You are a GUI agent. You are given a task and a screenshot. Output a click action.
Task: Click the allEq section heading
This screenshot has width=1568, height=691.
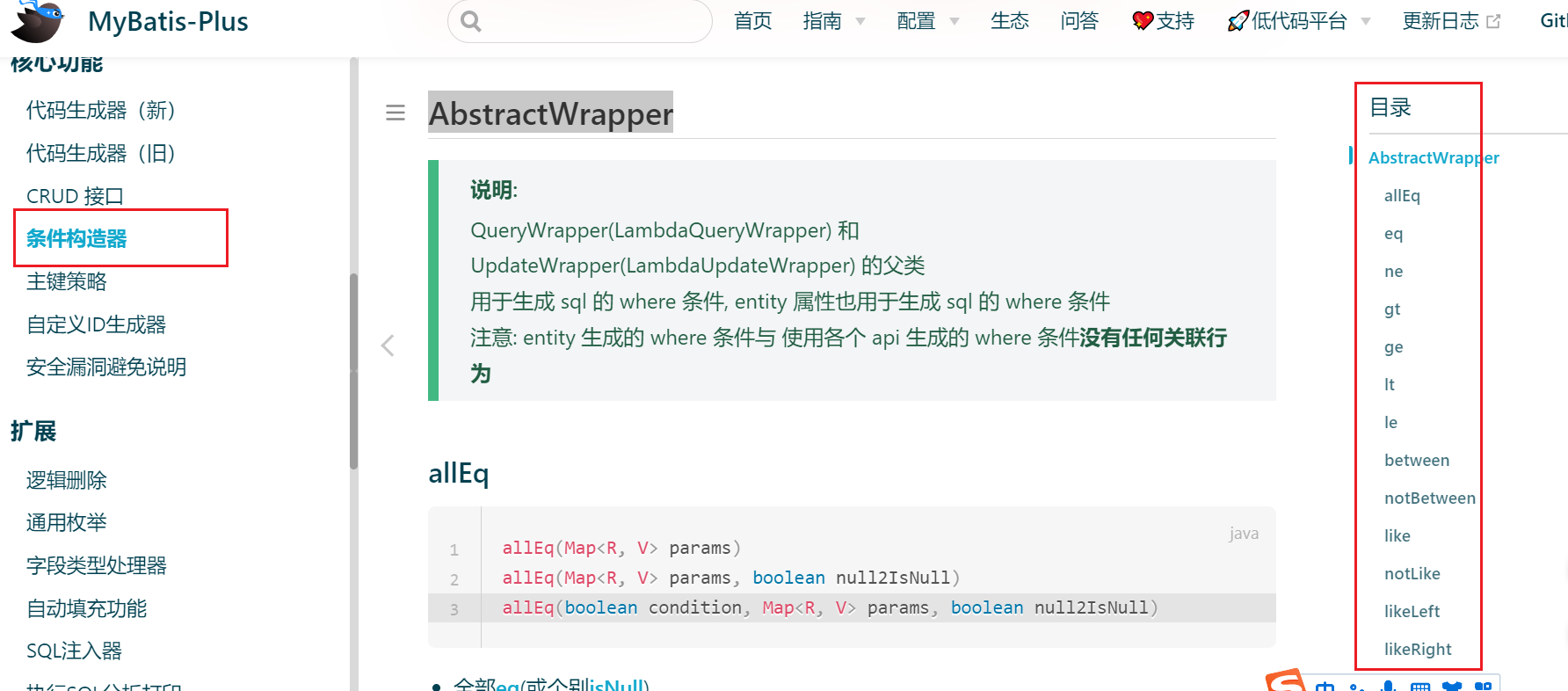(458, 473)
